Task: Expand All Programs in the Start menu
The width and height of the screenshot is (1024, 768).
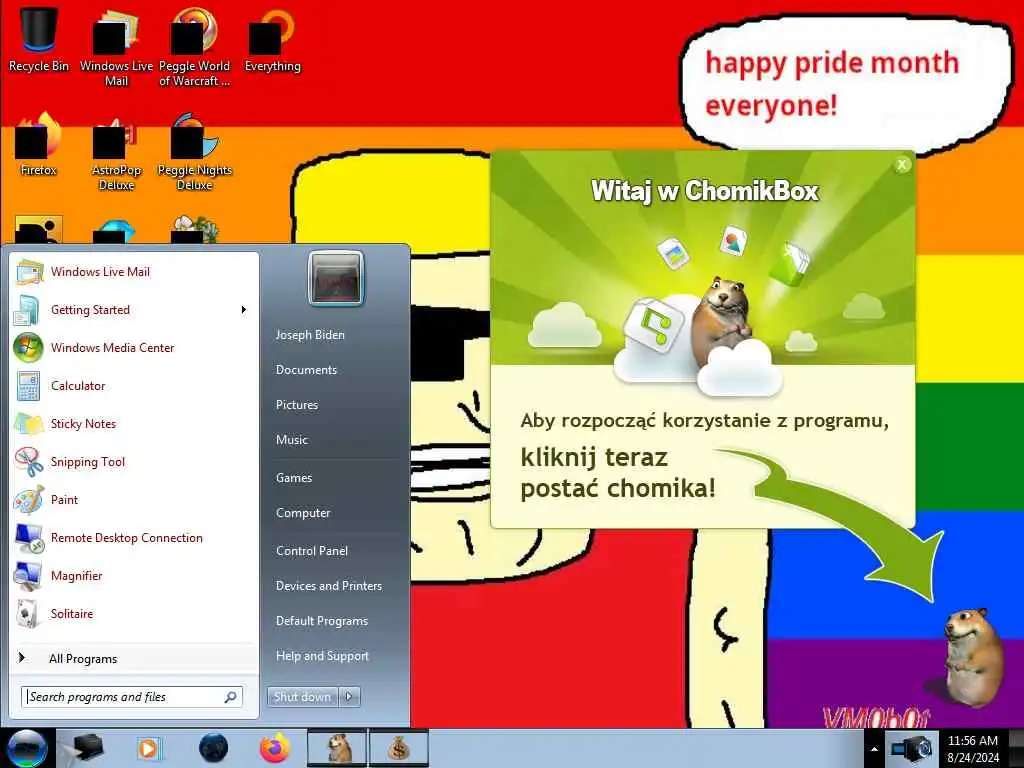Action: point(135,658)
